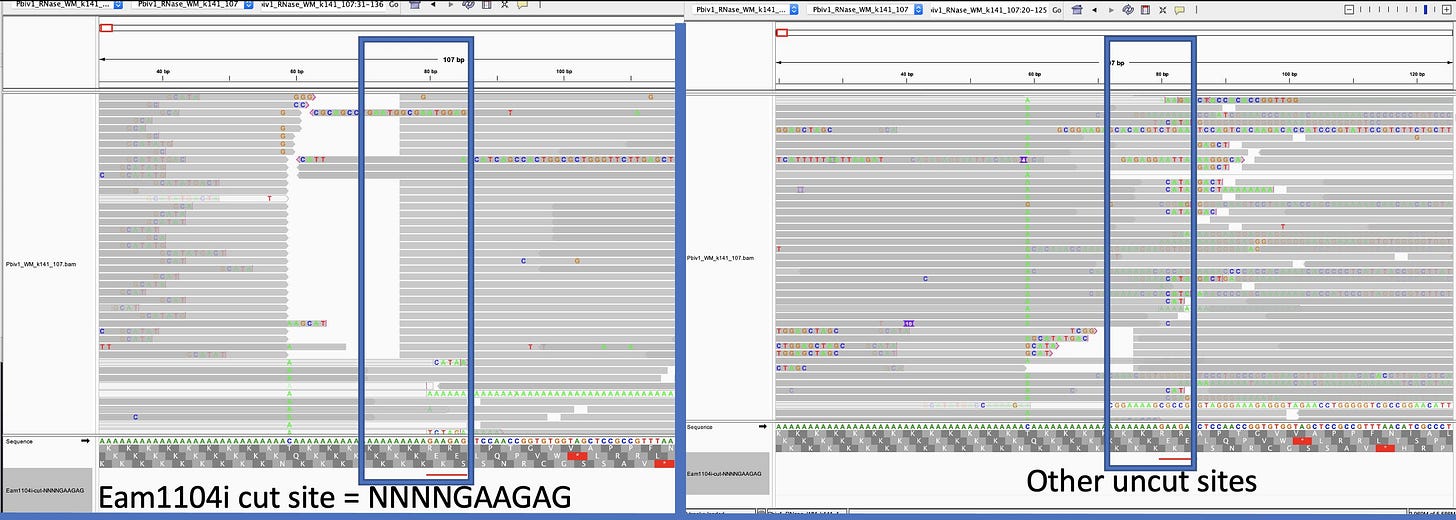Click home icon in right IGV window
This screenshot has width=1456, height=520.
pyautogui.click(x=1077, y=9)
